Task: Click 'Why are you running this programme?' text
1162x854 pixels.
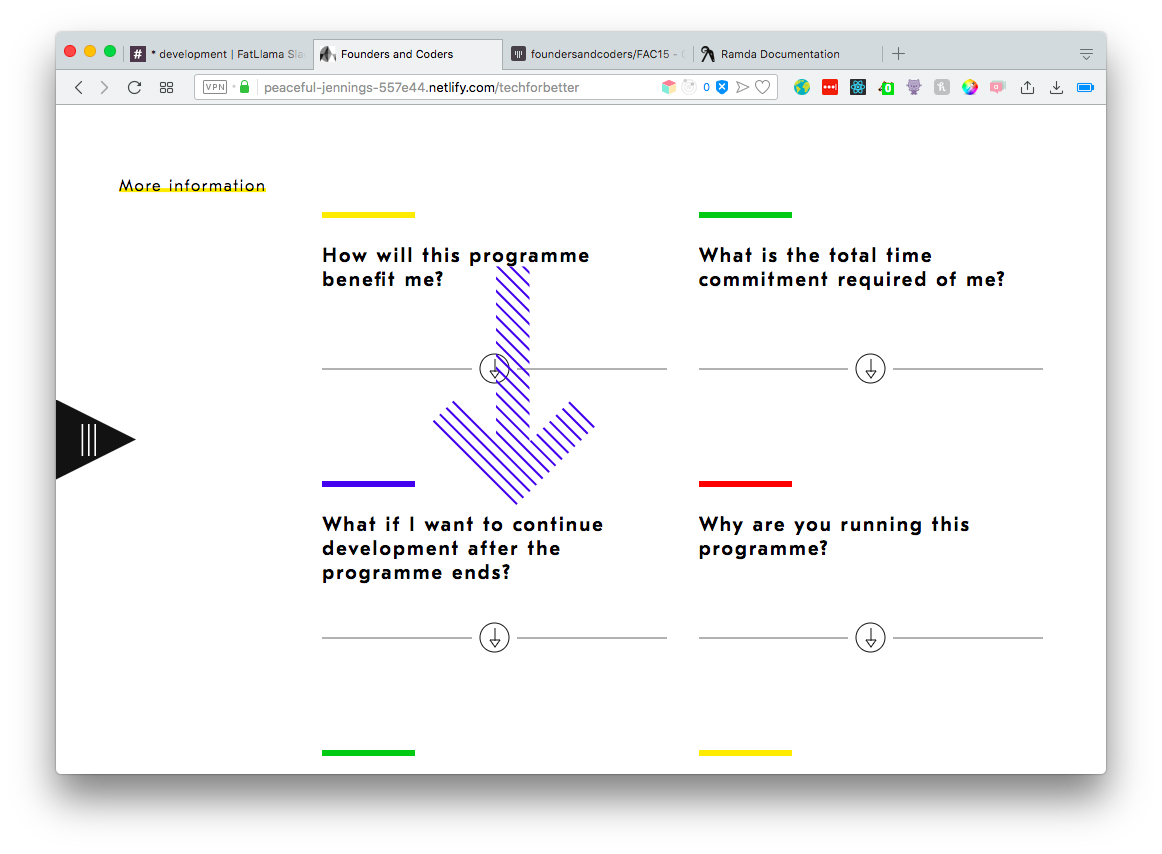Action: pyautogui.click(x=834, y=537)
